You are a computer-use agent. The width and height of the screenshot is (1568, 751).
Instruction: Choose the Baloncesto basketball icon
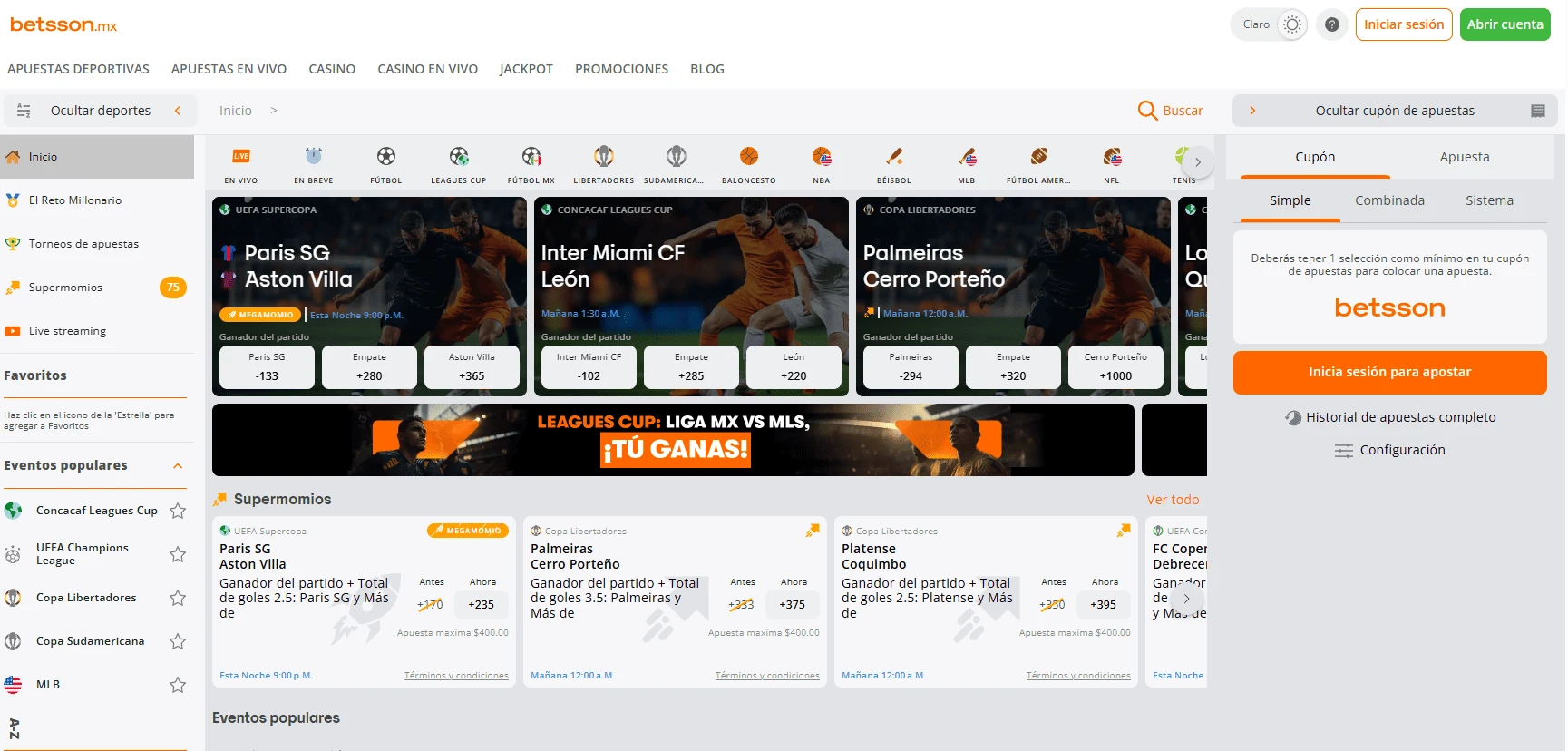pos(749,157)
